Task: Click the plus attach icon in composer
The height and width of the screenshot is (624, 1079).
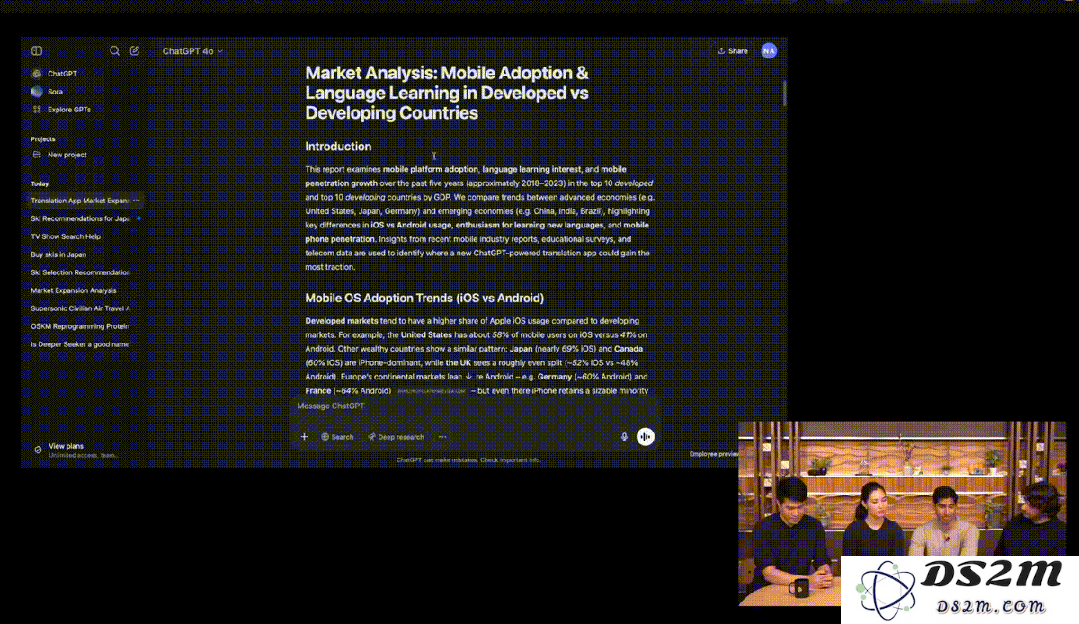Action: click(x=304, y=437)
